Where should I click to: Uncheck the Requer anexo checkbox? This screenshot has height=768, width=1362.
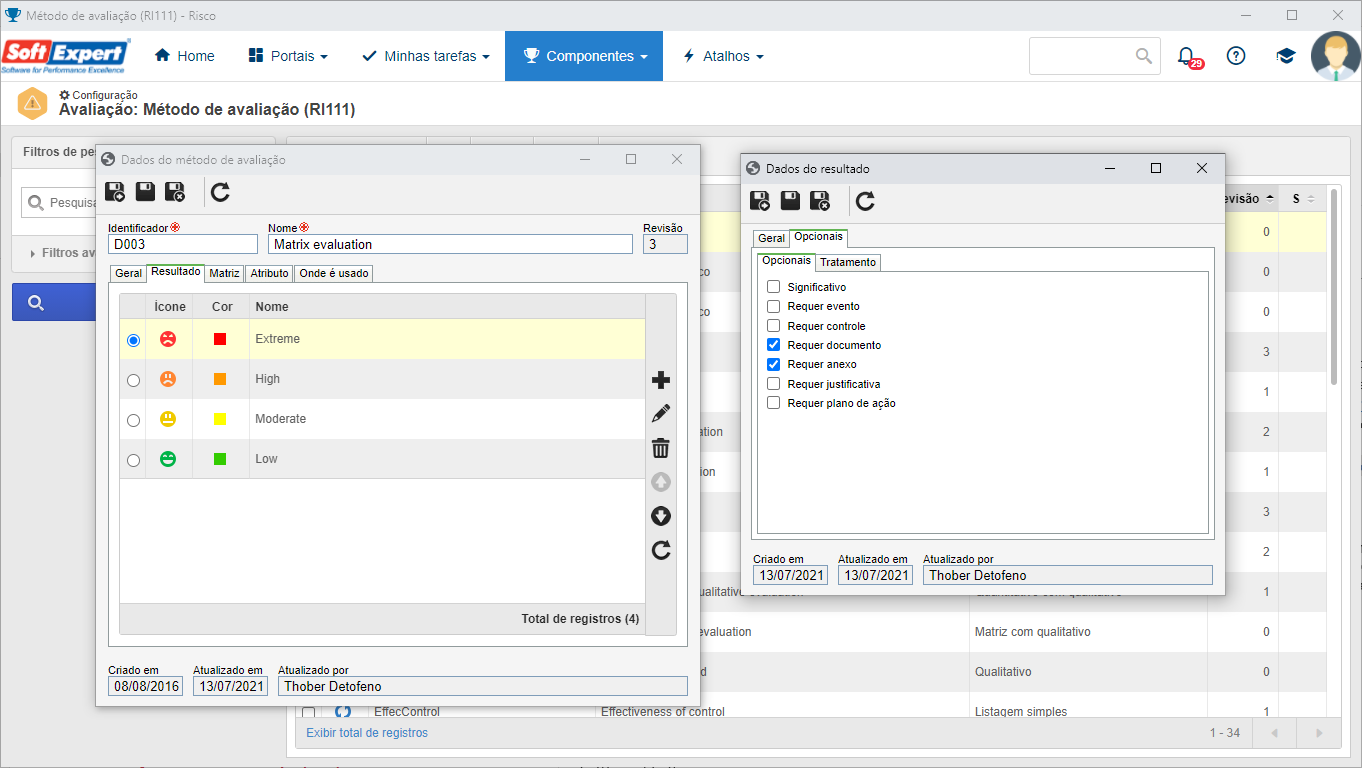tap(773, 364)
